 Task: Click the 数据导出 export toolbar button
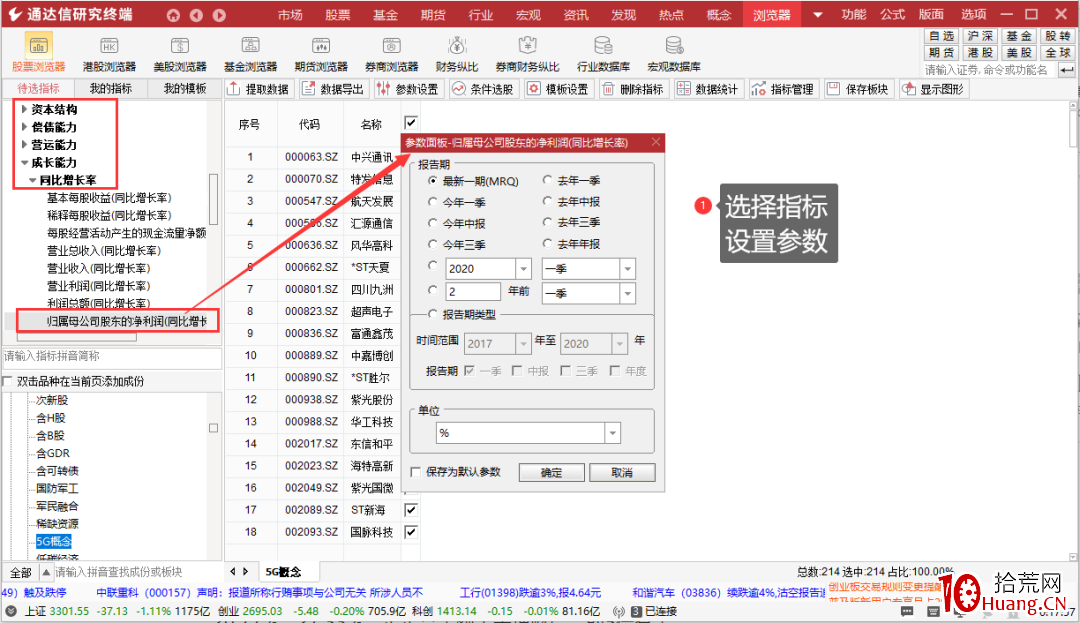334,89
